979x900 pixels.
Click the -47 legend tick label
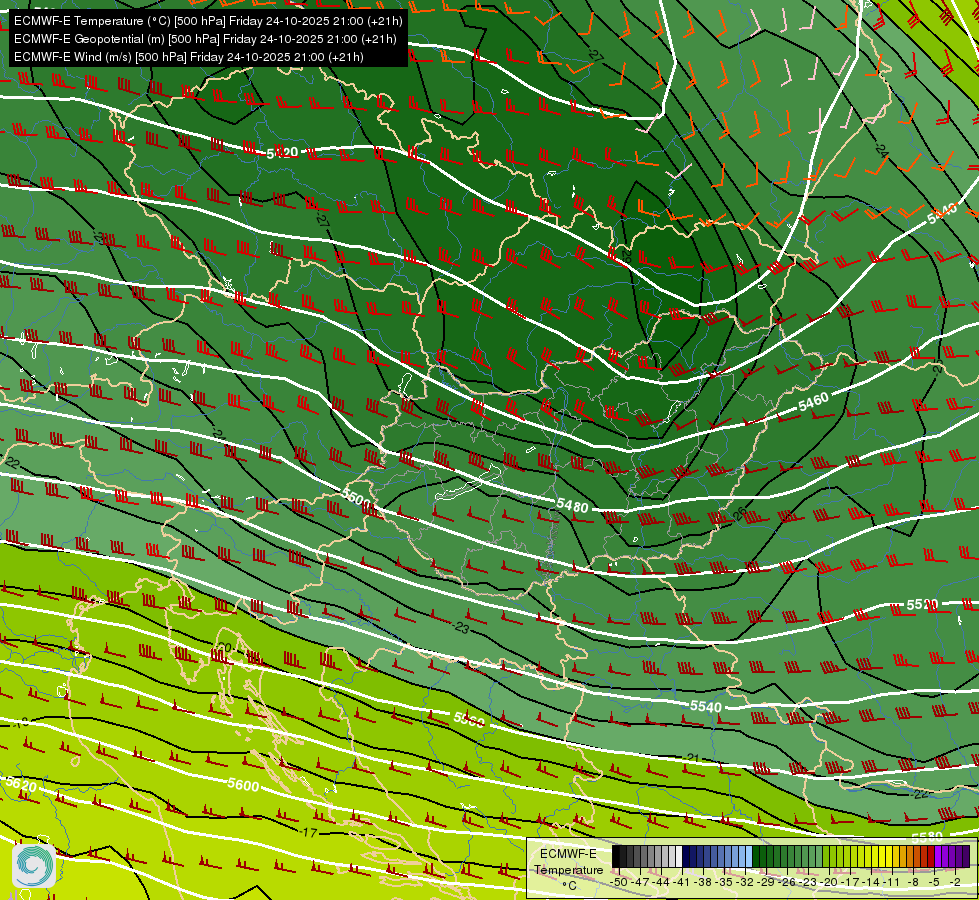coord(640,882)
